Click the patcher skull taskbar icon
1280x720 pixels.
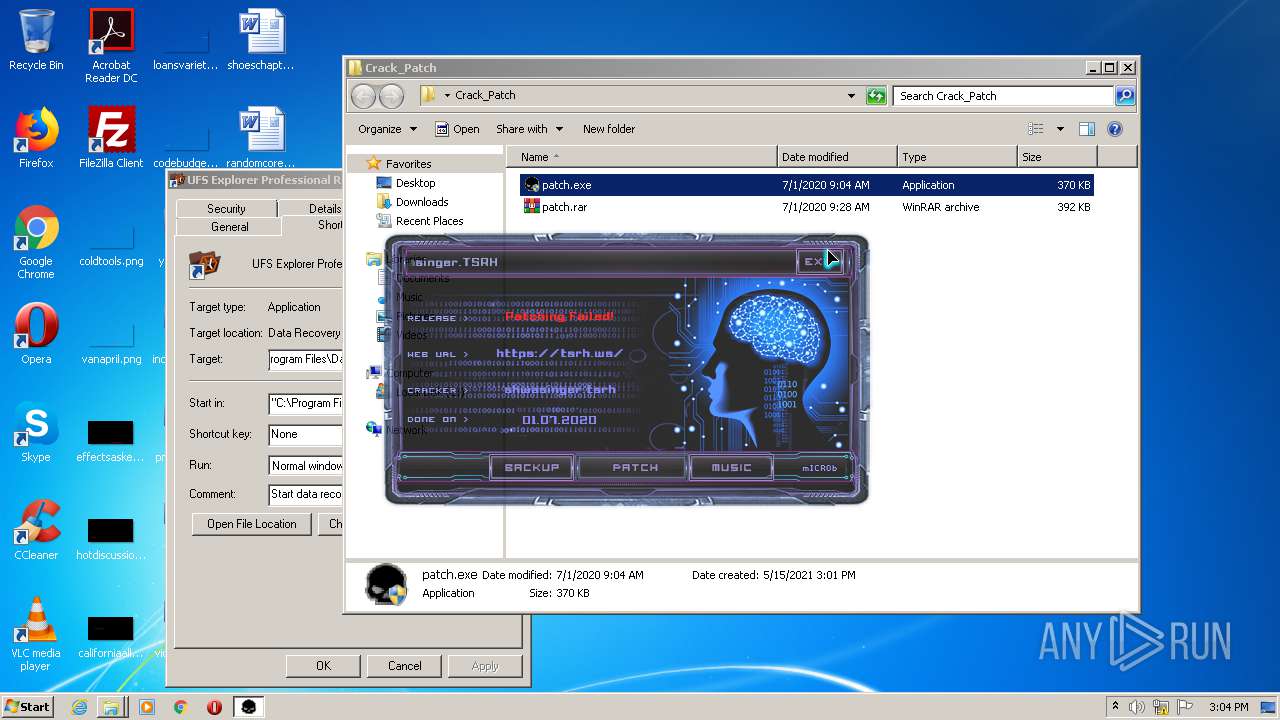tap(248, 707)
